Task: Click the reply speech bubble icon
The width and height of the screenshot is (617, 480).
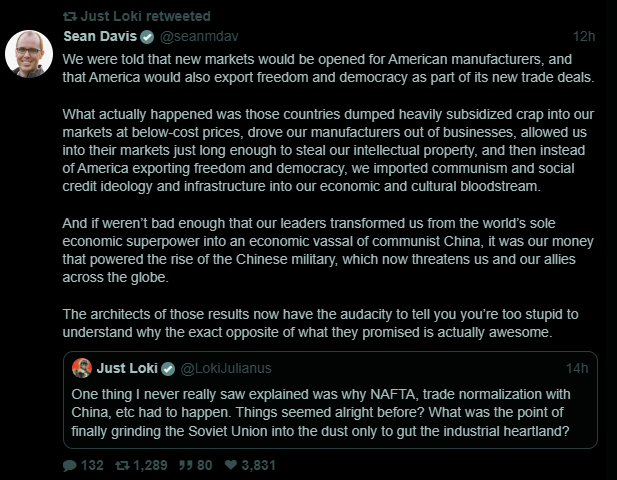Action: click(69, 465)
